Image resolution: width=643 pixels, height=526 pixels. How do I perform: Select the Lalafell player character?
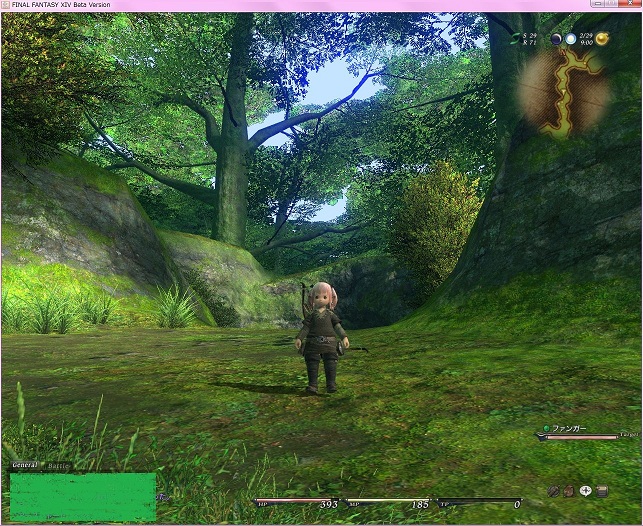322,337
